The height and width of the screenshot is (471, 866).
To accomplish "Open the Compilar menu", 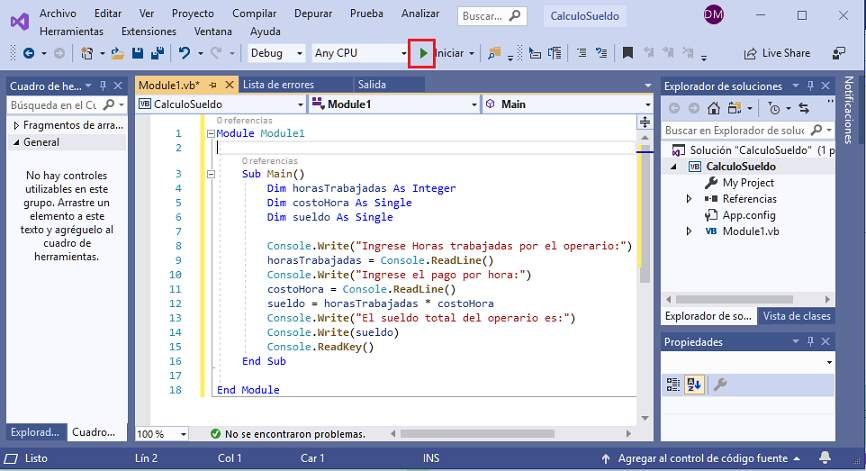I will click(254, 13).
